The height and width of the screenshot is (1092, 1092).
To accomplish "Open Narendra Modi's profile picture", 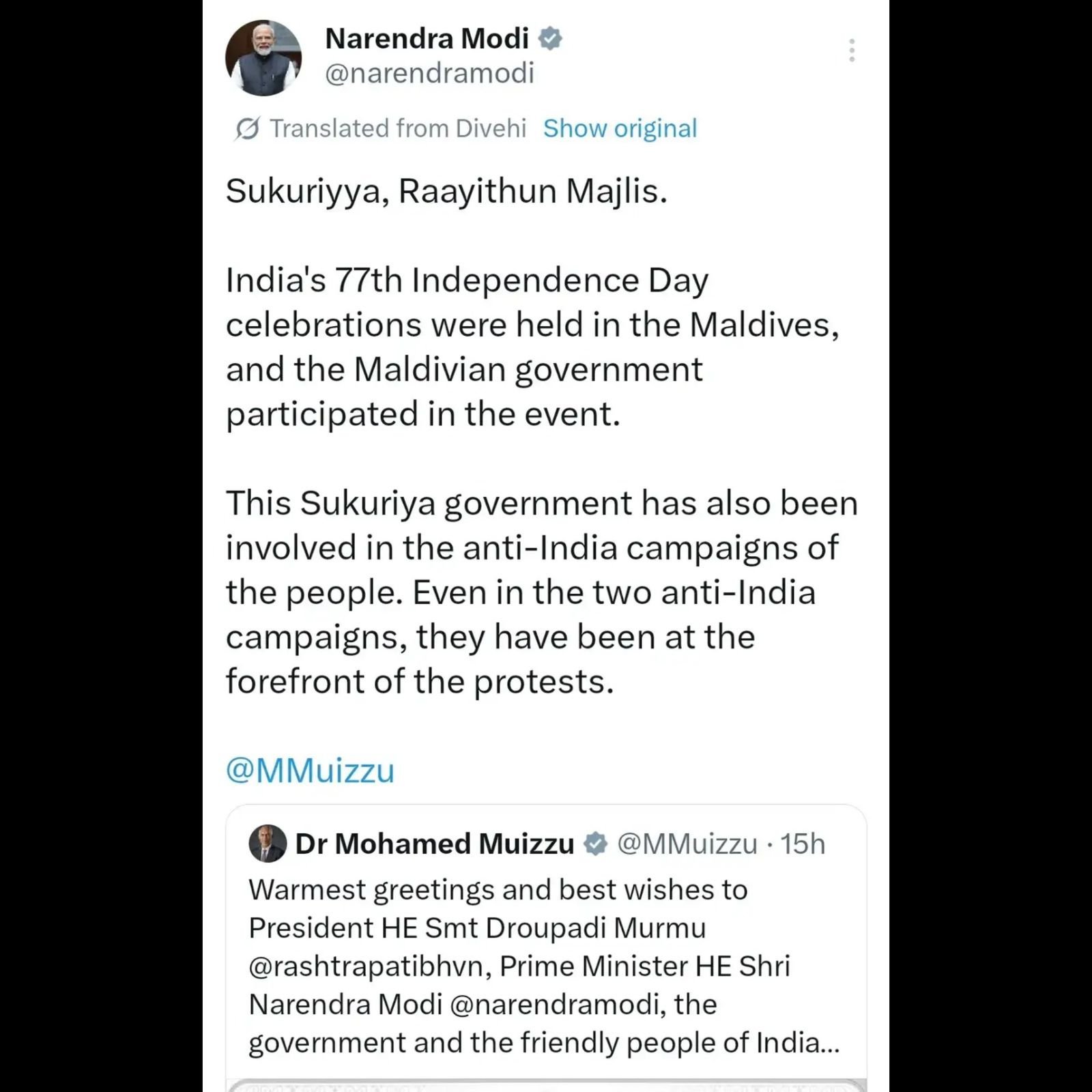I will (x=263, y=58).
